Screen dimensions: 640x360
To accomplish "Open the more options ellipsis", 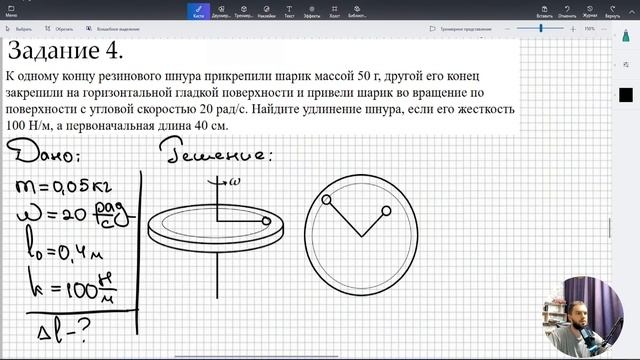I will tap(604, 29).
